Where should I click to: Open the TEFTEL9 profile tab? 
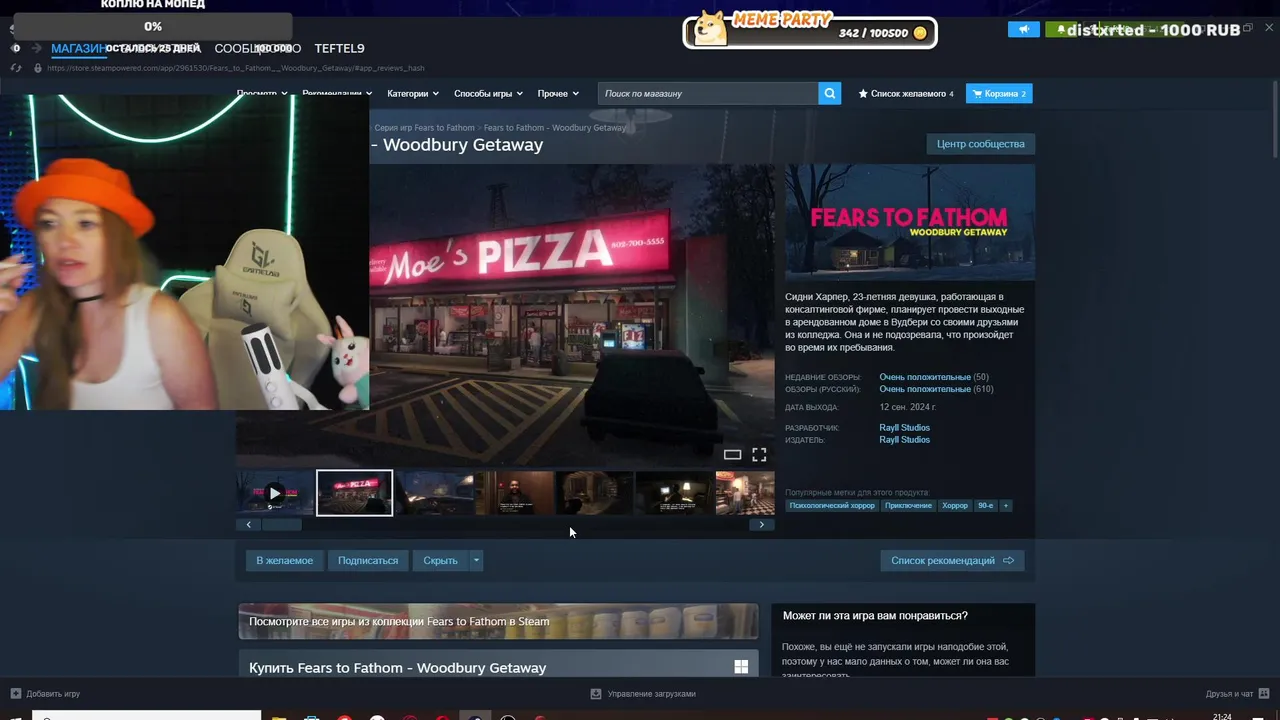(339, 48)
